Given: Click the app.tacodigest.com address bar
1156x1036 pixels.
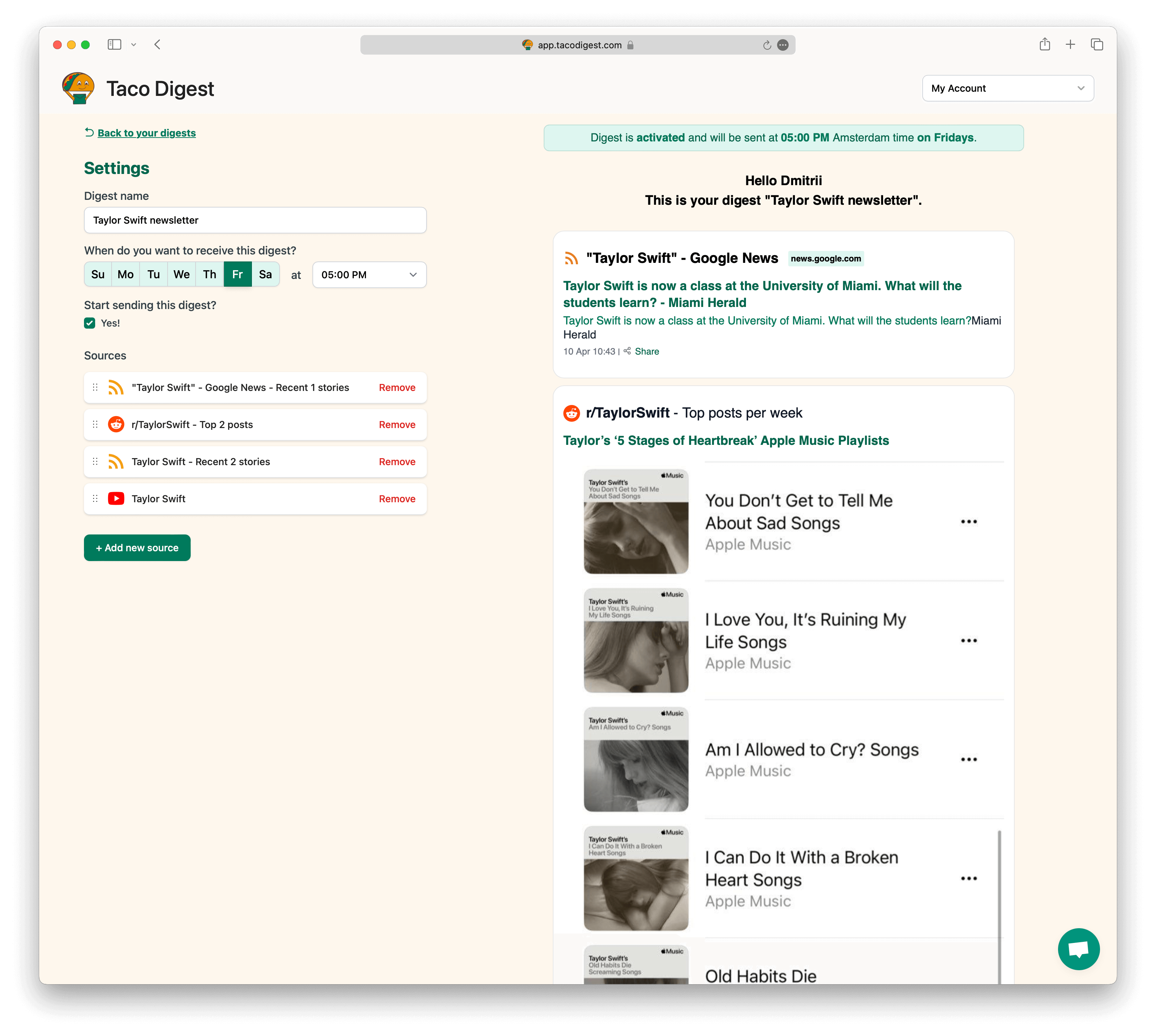Looking at the screenshot, I should pos(577,45).
